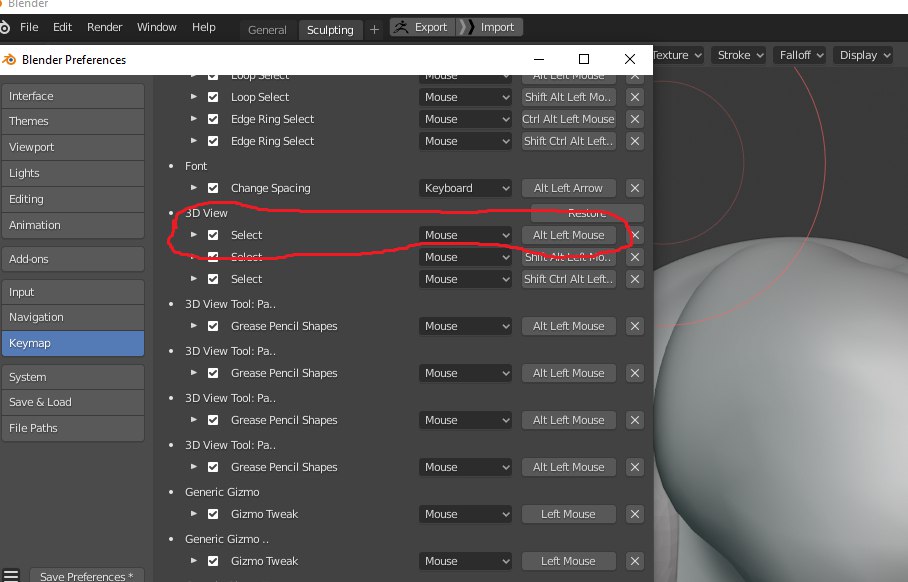Image resolution: width=908 pixels, height=582 pixels.
Task: Toggle the Change Spacing checkbox
Action: tap(213, 188)
